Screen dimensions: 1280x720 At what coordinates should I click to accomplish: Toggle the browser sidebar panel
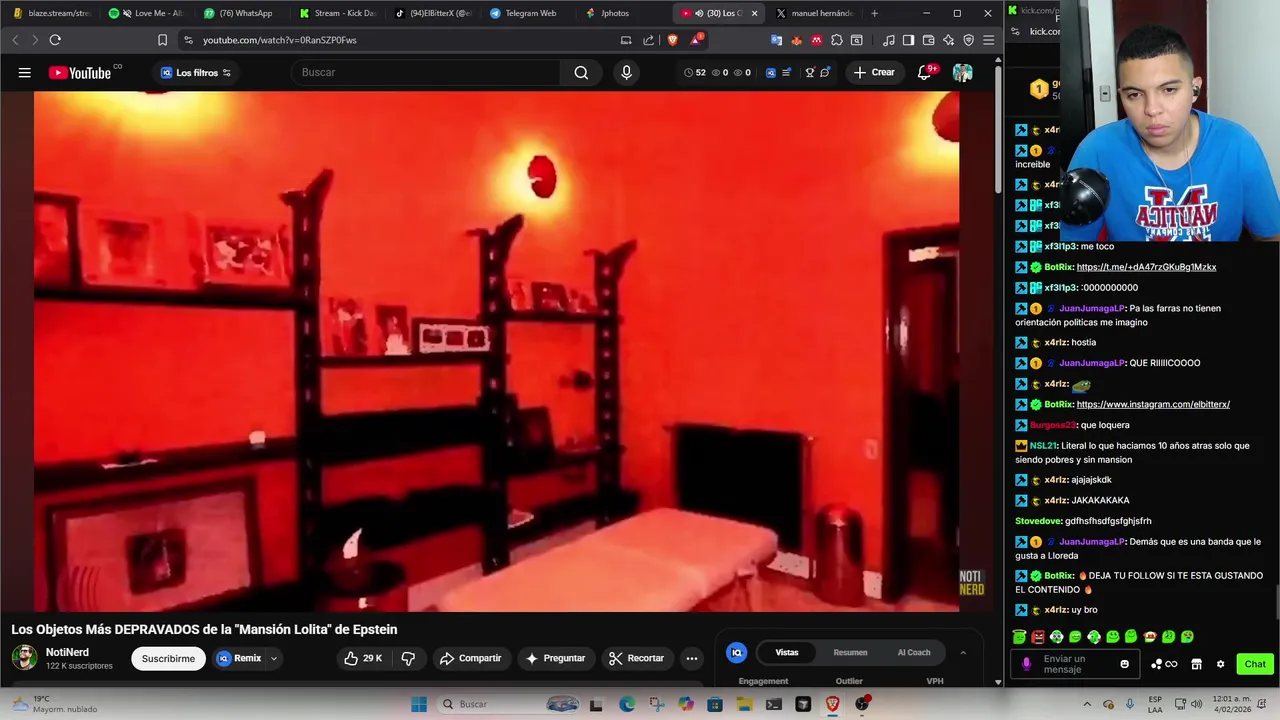pos(908,40)
